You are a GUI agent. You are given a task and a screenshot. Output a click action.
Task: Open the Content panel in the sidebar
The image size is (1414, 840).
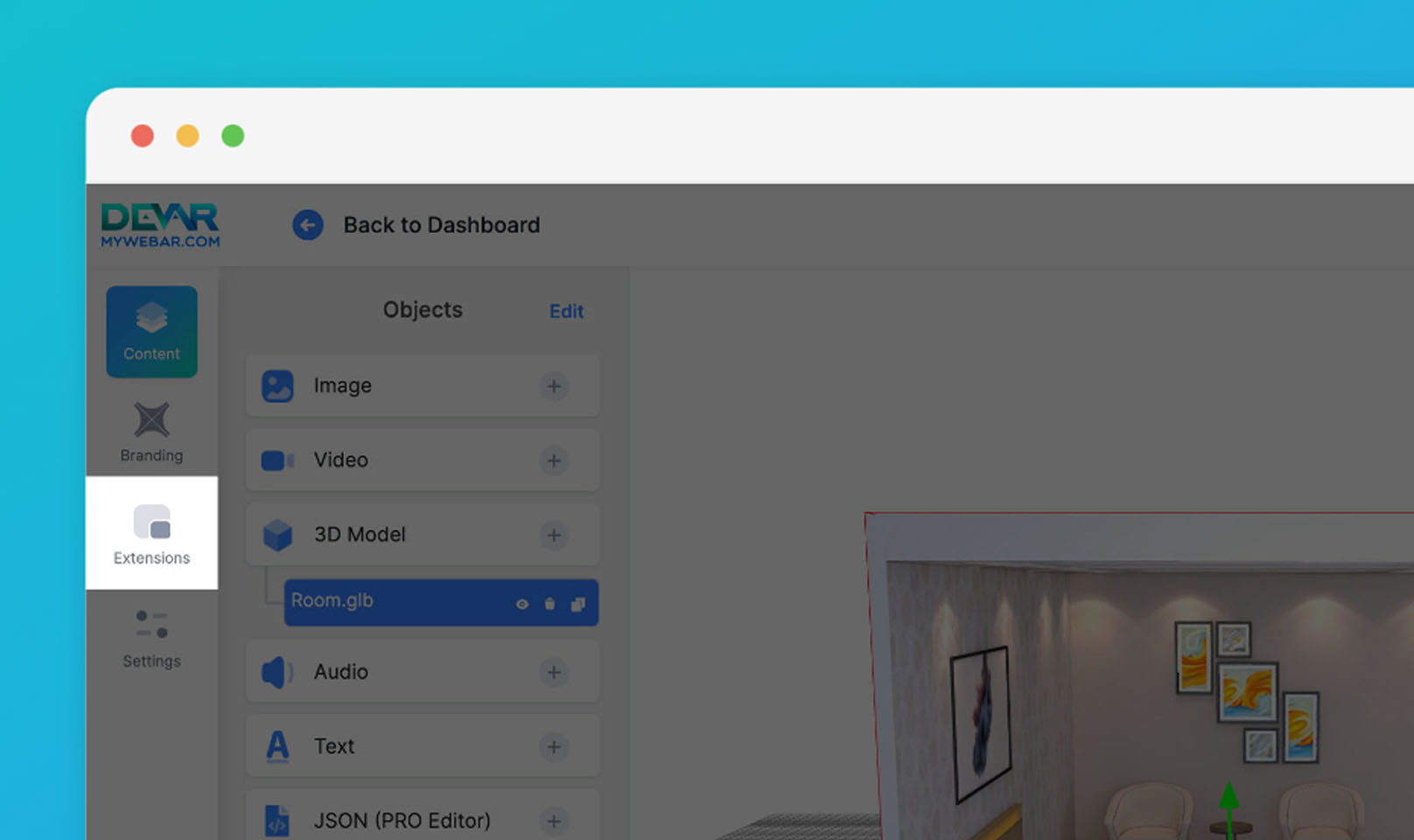(x=151, y=332)
